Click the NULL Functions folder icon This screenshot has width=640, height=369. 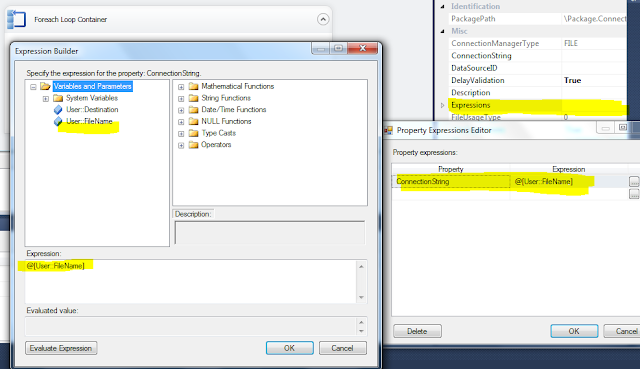click(x=193, y=121)
